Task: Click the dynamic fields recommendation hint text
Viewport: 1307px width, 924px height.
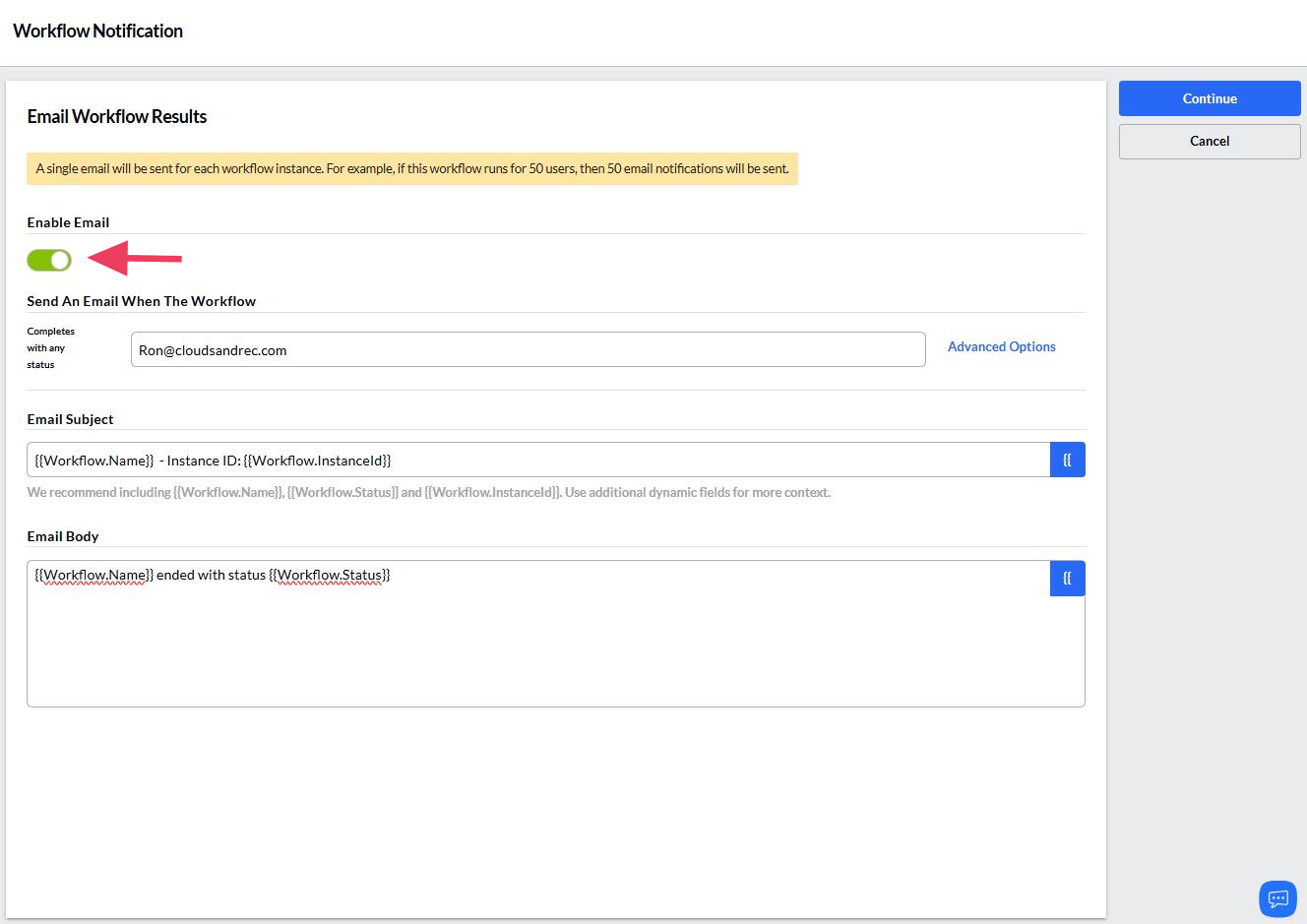Action: point(429,492)
